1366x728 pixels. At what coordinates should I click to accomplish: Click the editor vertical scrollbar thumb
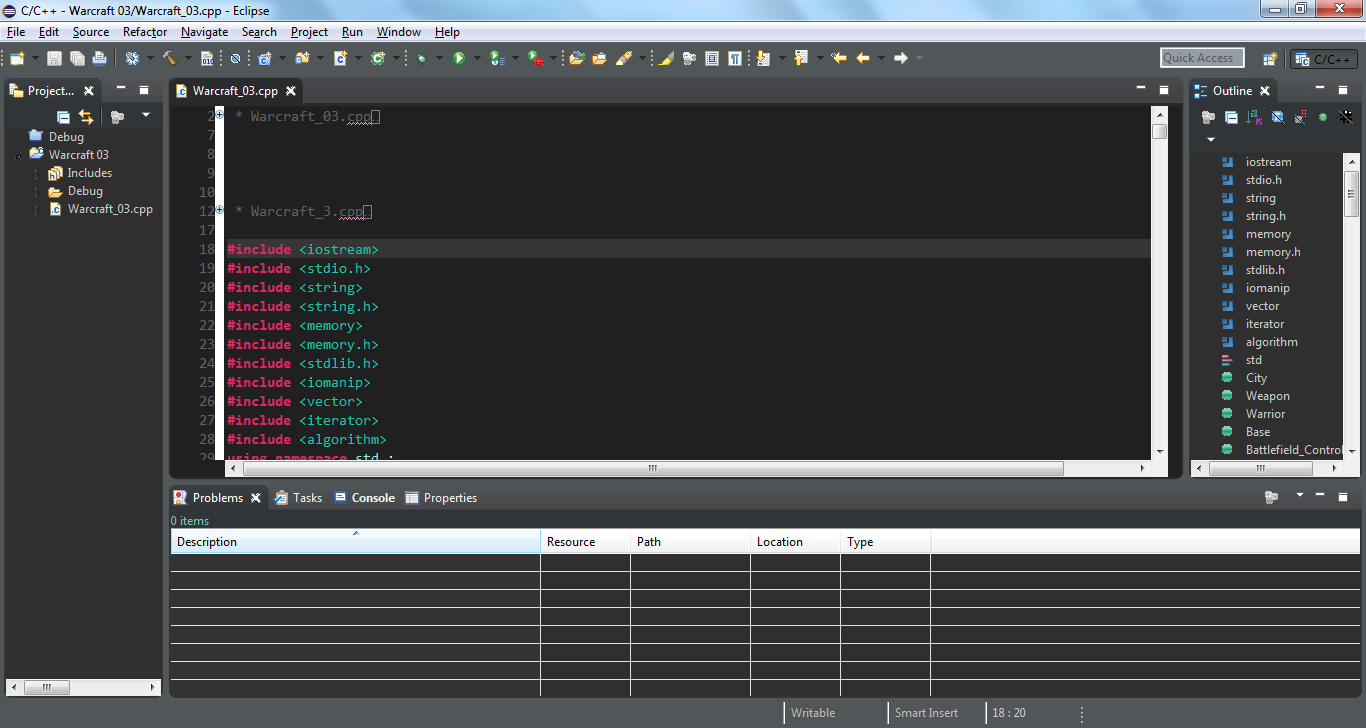tap(1160, 131)
